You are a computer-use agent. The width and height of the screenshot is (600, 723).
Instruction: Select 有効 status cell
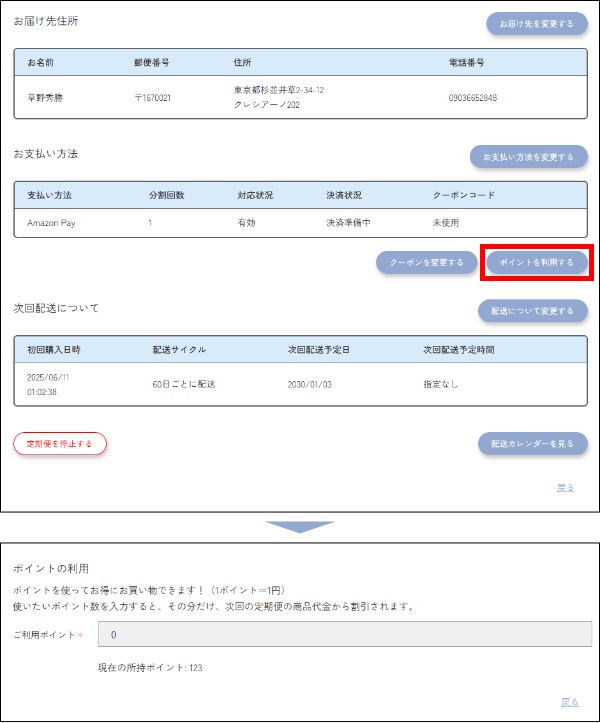(x=246, y=223)
